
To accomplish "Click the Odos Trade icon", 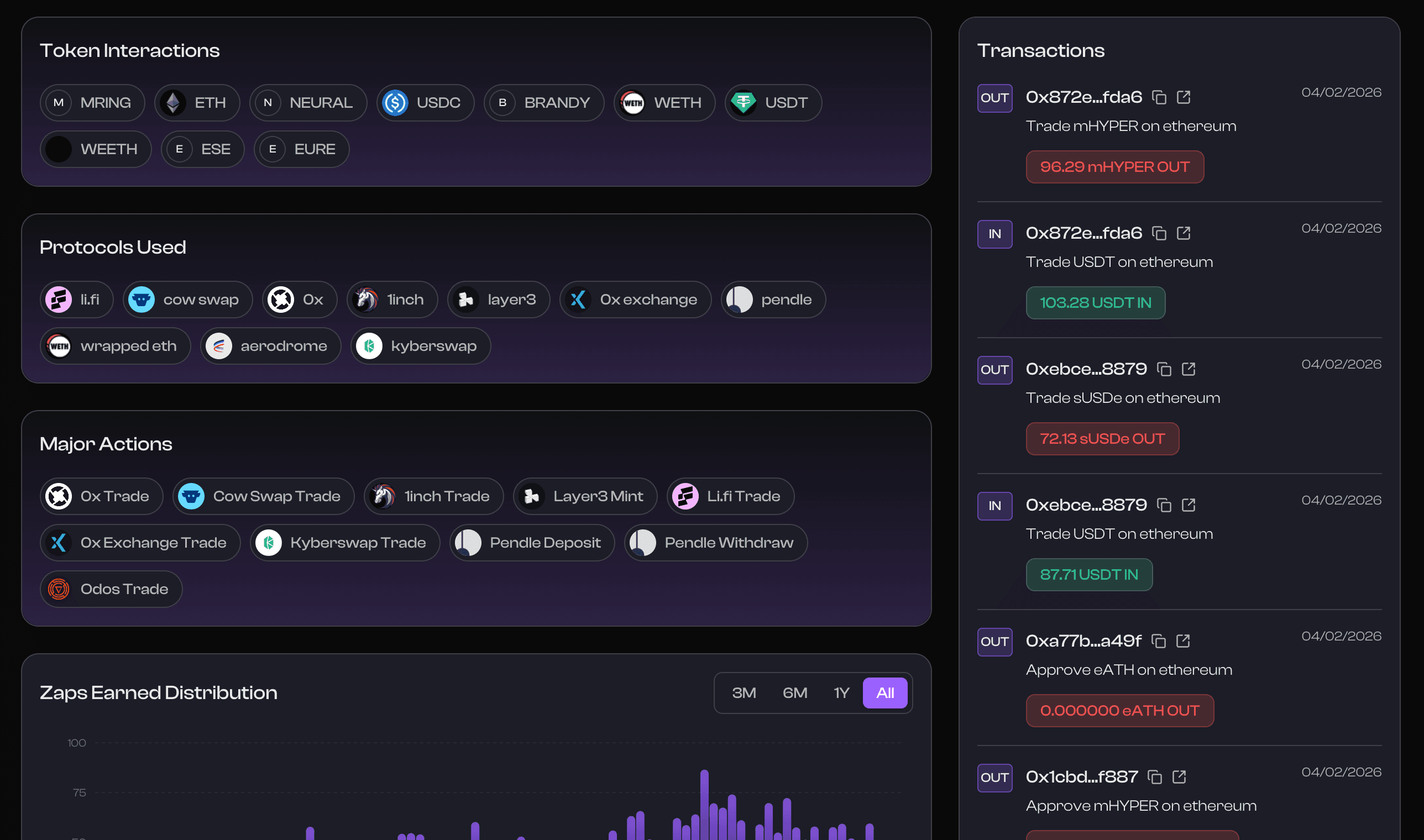I will (x=59, y=589).
